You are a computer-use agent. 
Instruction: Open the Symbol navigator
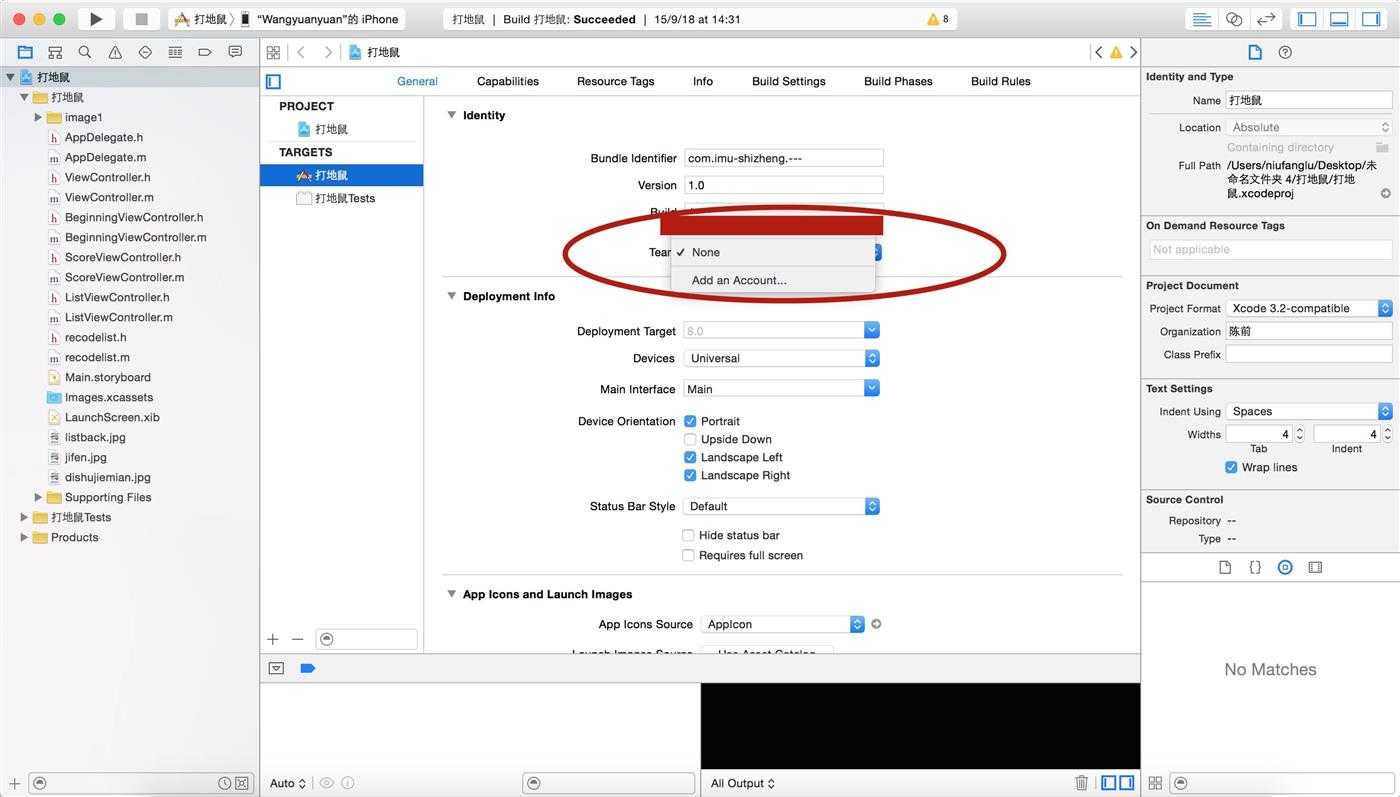pyautogui.click(x=55, y=52)
